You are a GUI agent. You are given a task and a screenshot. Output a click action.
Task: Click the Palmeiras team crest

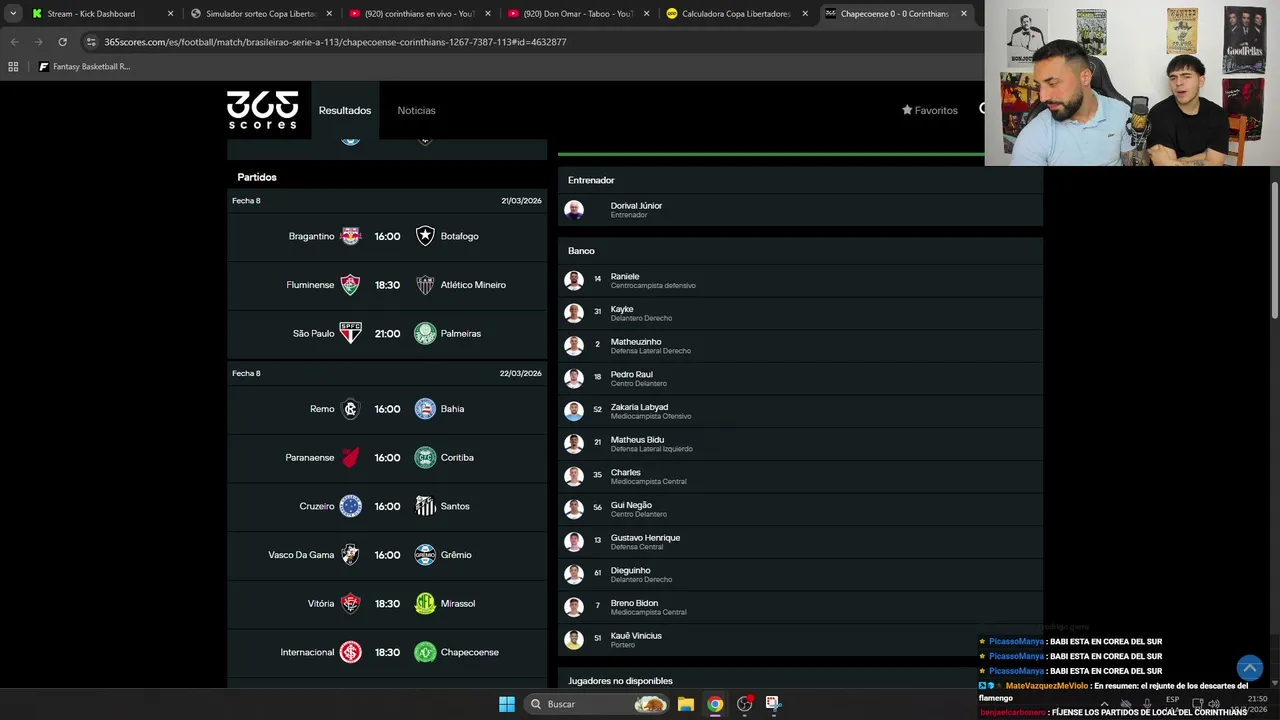pos(425,333)
